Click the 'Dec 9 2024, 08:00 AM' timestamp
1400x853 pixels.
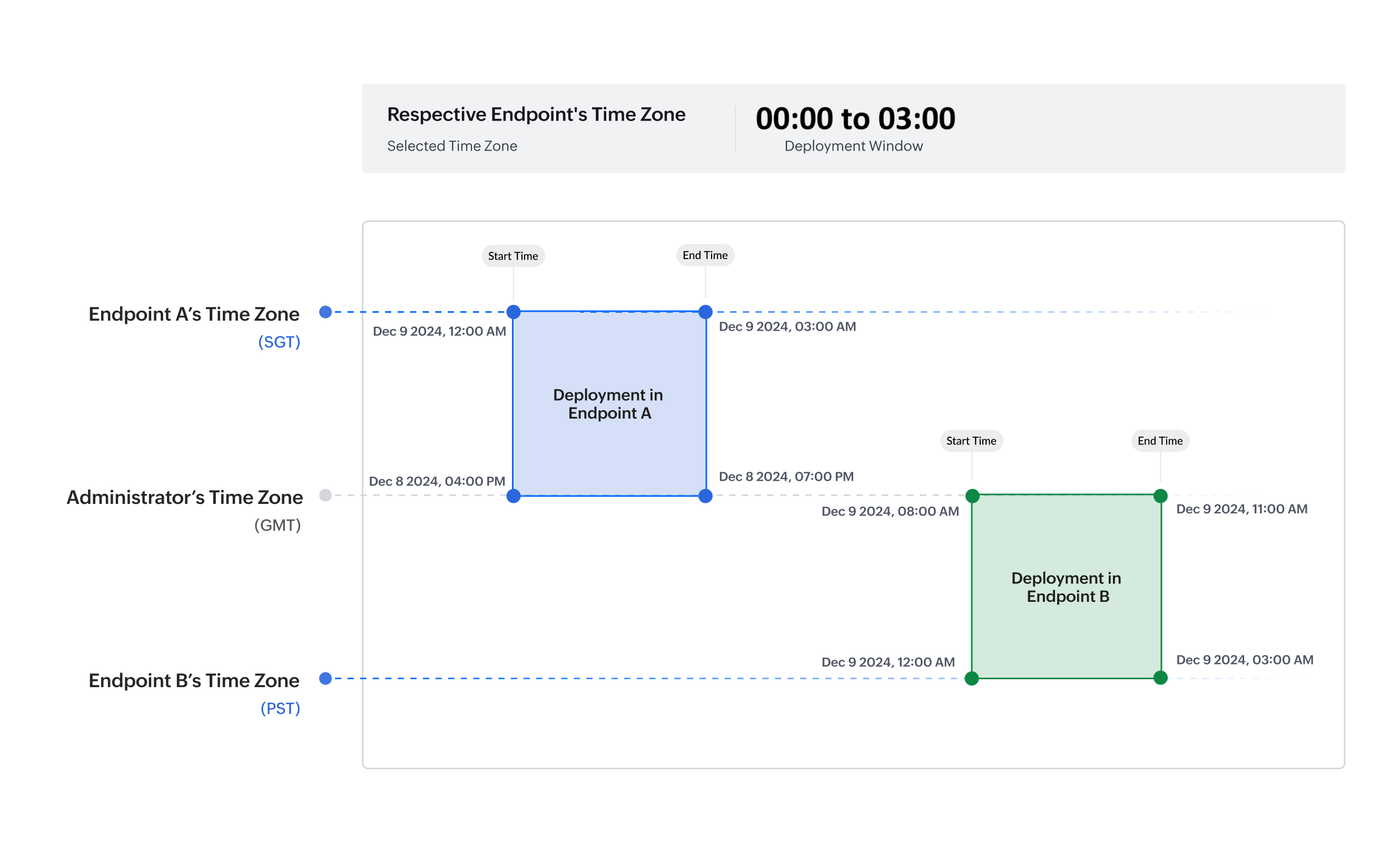890,511
